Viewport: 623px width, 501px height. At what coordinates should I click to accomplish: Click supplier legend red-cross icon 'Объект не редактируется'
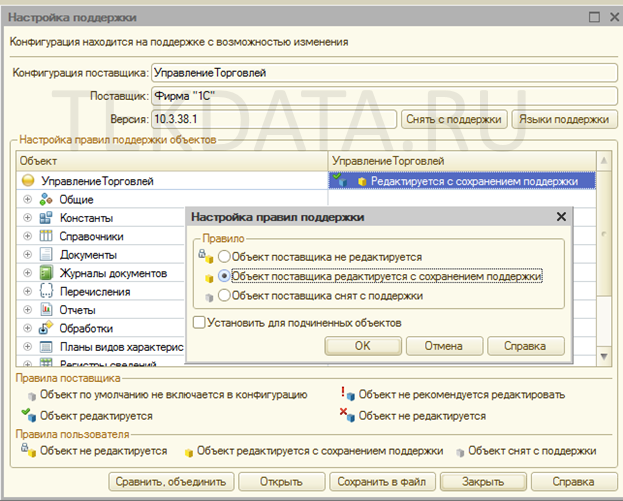pyautogui.click(x=347, y=415)
